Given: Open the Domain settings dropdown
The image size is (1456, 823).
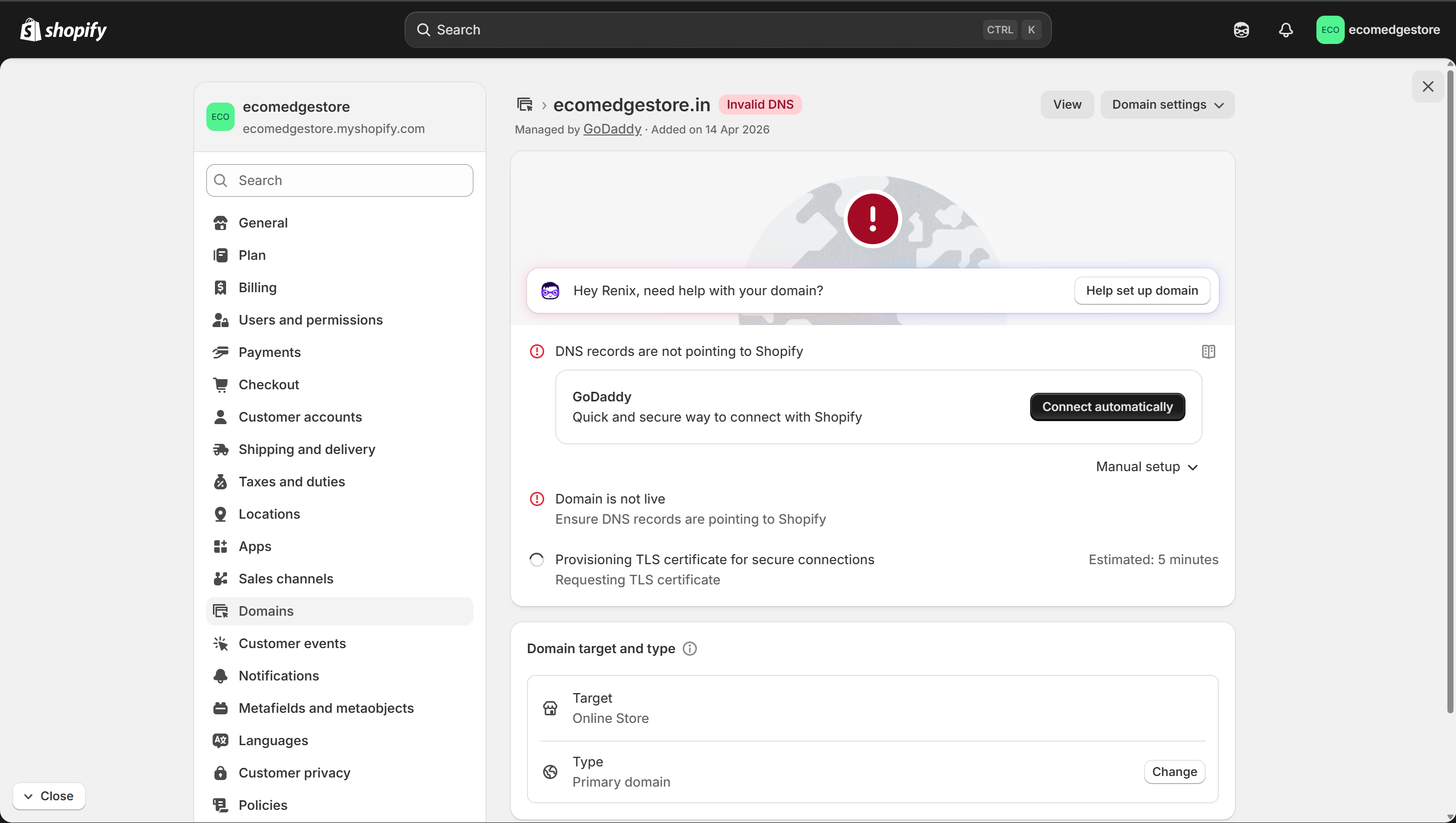Looking at the screenshot, I should (1167, 105).
